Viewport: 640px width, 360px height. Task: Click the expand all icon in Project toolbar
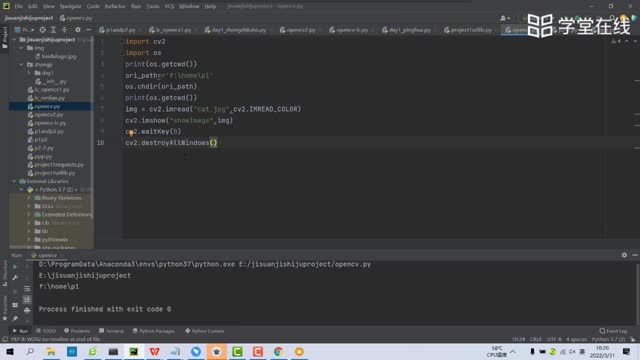click(x=53, y=30)
